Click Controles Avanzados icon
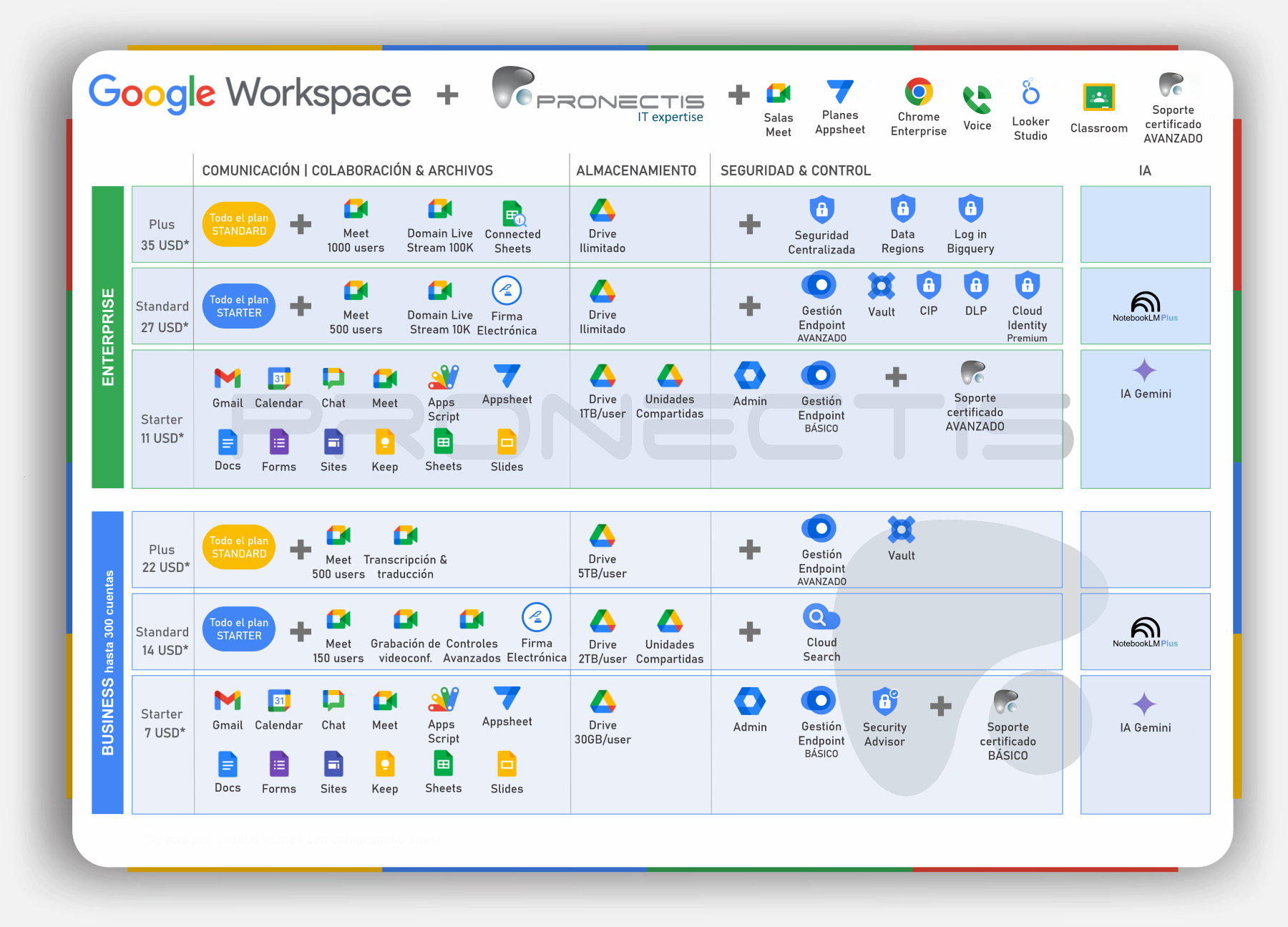Screen dimensions: 1288x927 472,618
